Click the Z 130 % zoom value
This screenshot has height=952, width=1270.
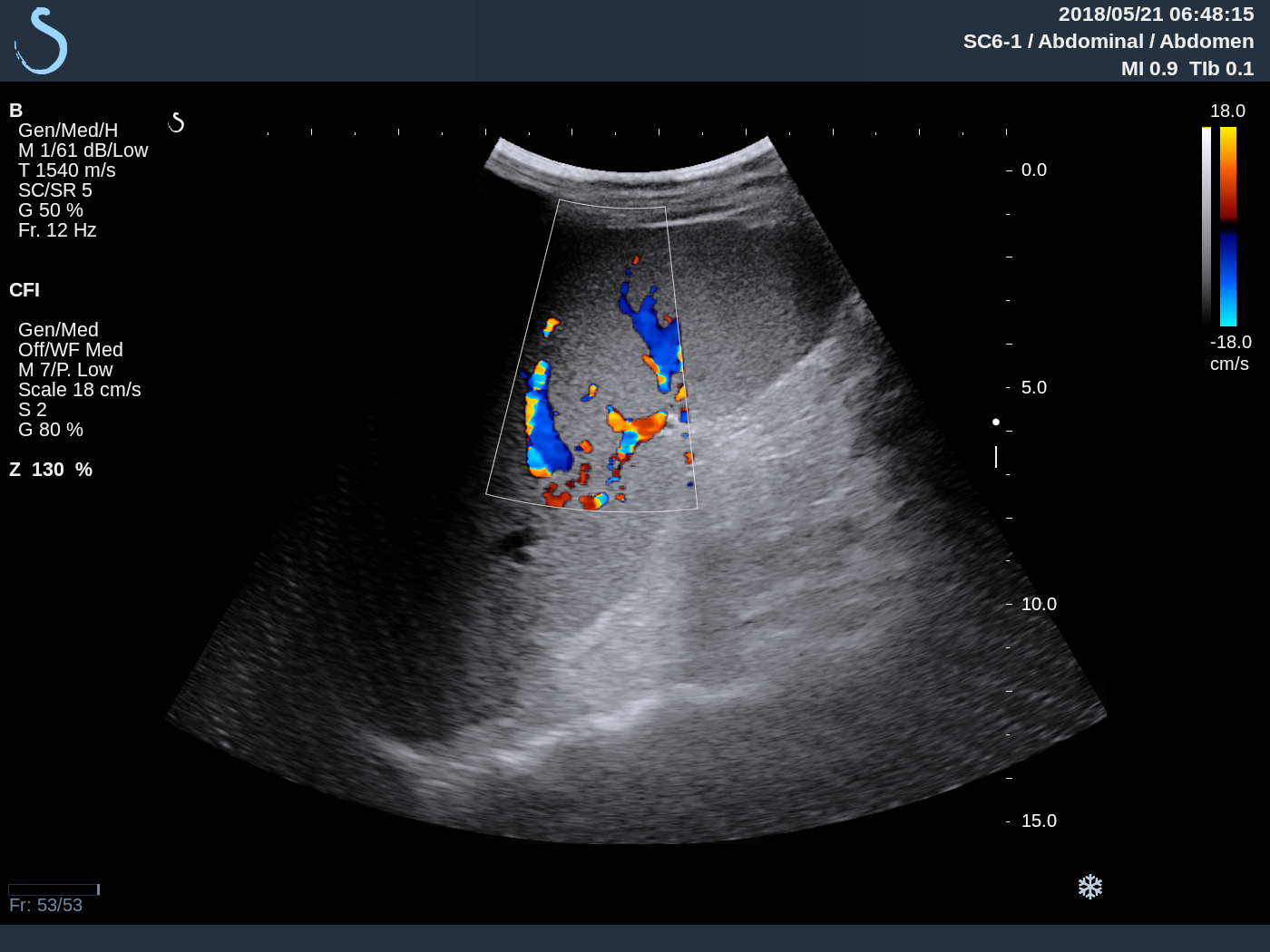pyautogui.click(x=52, y=469)
